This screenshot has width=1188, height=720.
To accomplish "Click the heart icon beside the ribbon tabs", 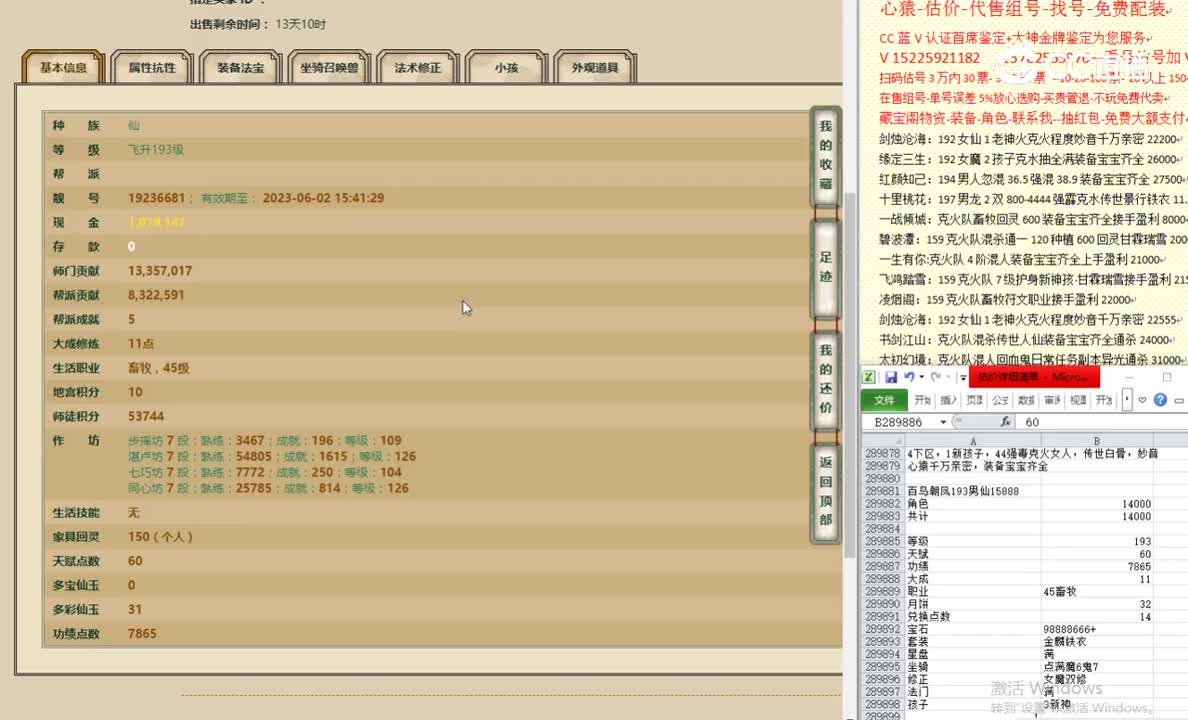I will 1141,398.
